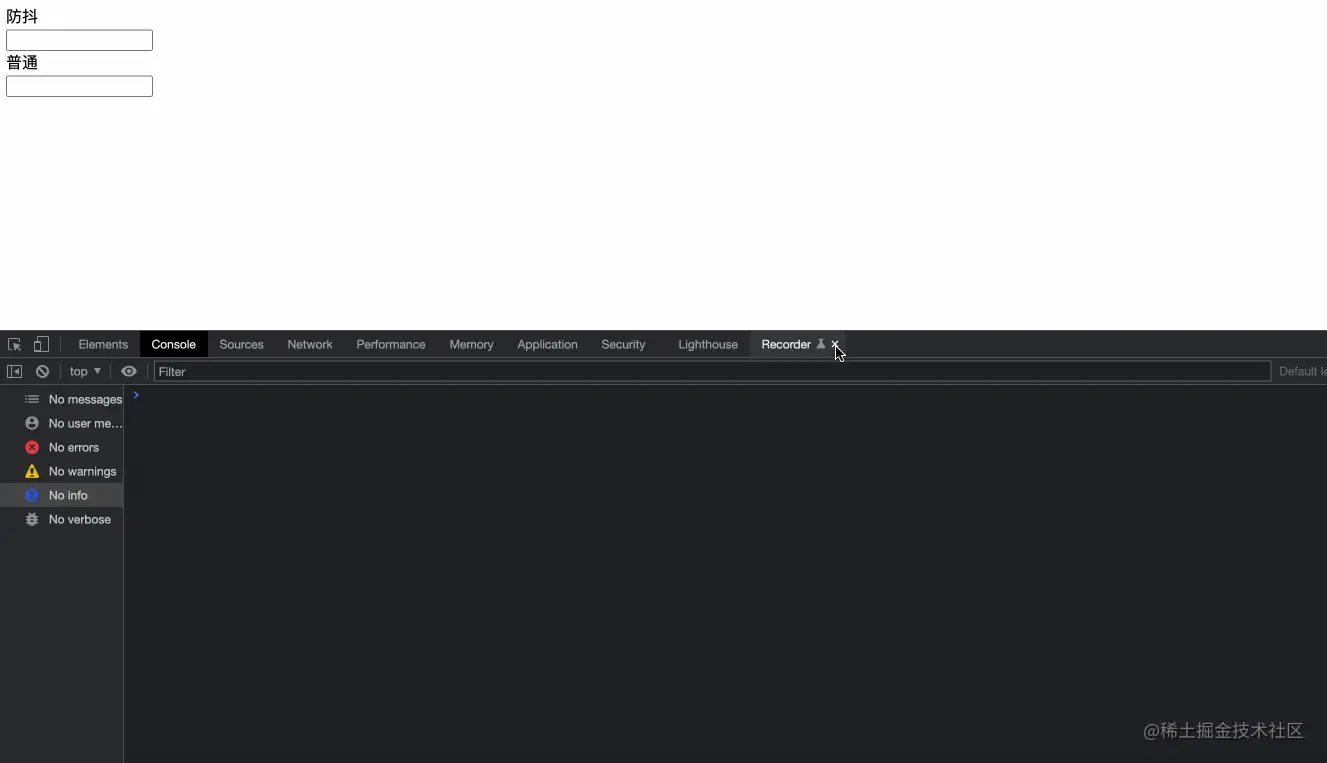Open the Lighthouse tab

(708, 344)
